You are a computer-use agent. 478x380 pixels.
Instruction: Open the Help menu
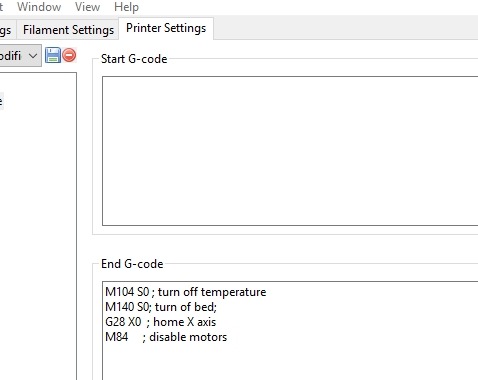126,7
